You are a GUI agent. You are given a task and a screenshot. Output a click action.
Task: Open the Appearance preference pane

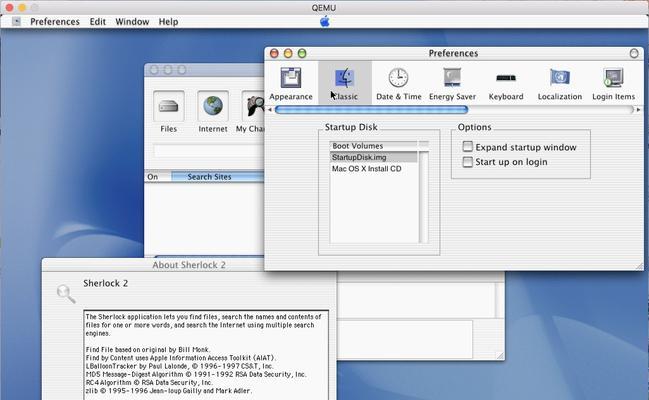point(291,84)
